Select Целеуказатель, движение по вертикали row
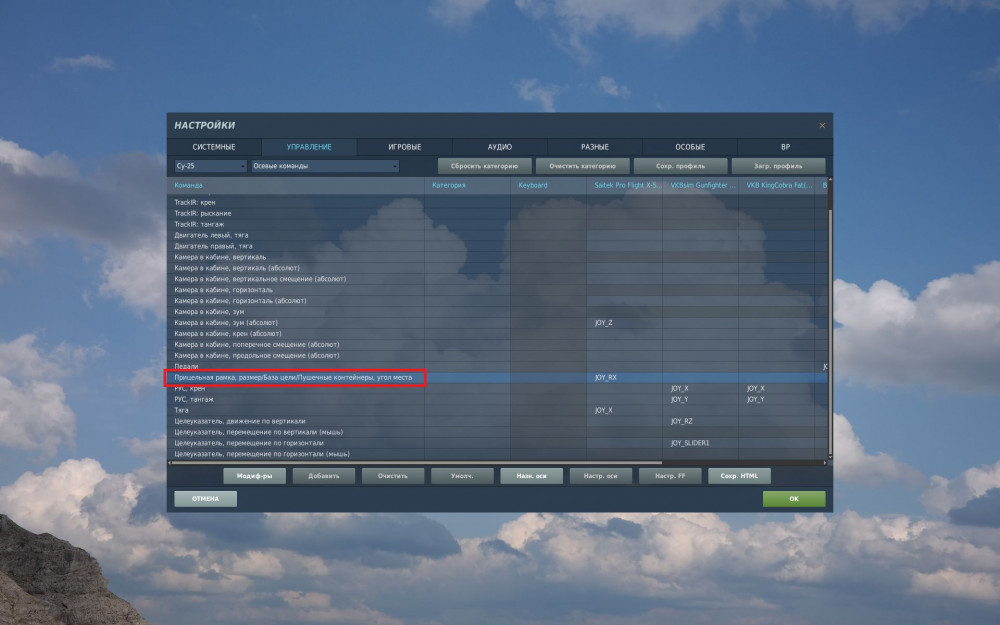Screen dimensions: 1000x625 coord(497,421)
